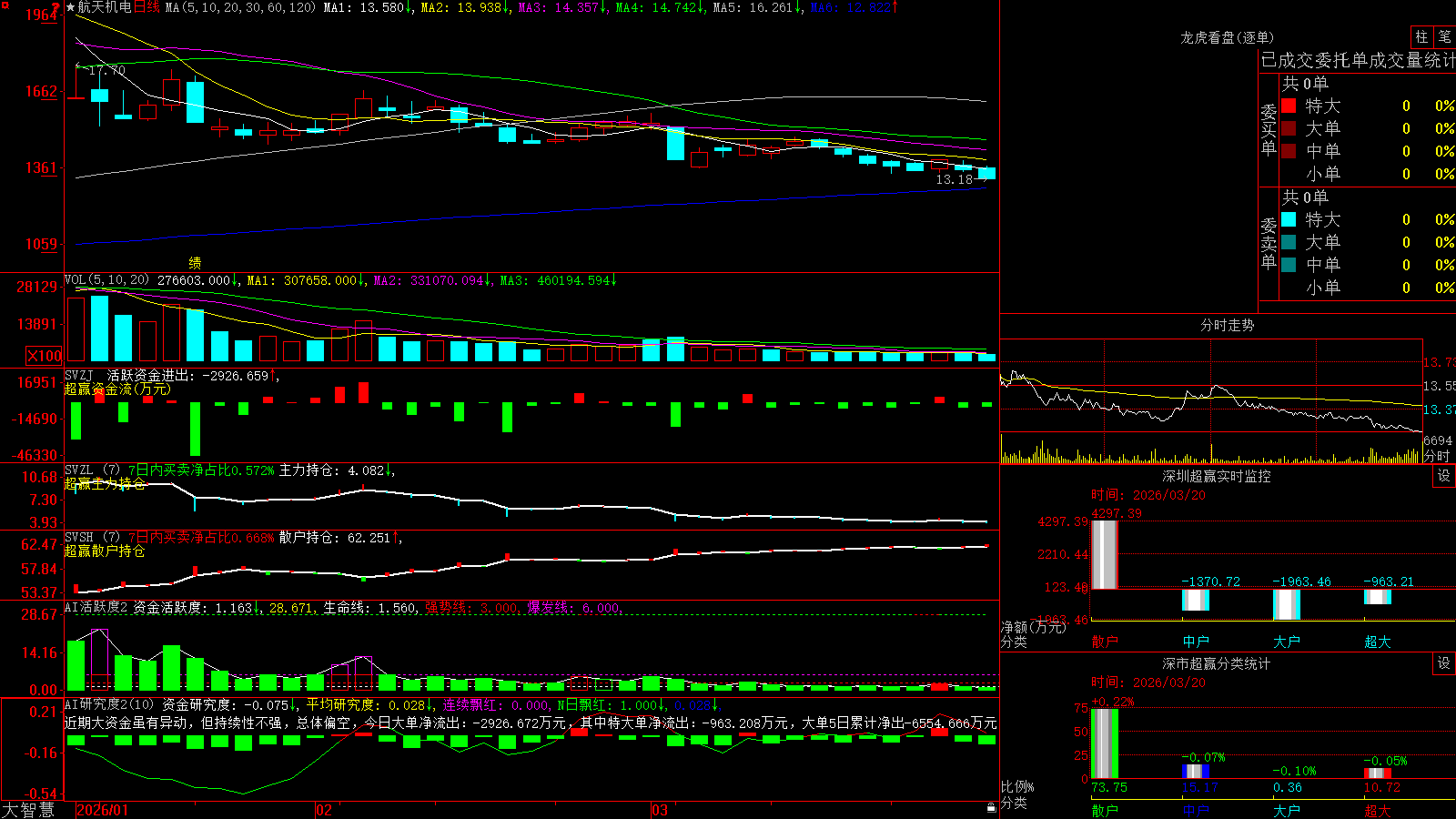This screenshot has height=819, width=1456.
Task: Click the yellow MA2: 13.938 value
Action: 461,7
